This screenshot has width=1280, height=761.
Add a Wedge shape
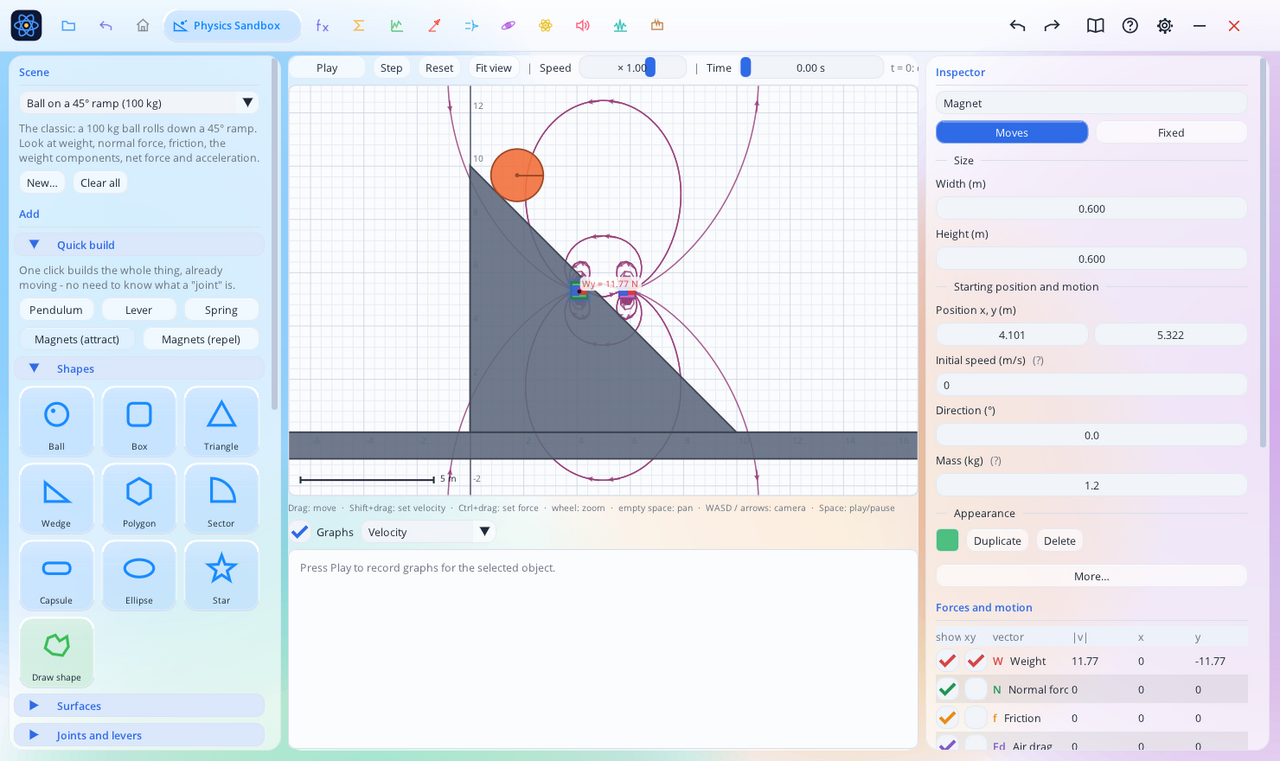click(x=57, y=498)
